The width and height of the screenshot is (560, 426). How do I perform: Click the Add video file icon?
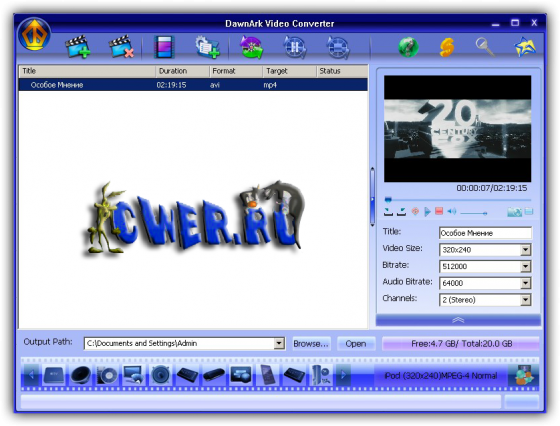[x=78, y=47]
